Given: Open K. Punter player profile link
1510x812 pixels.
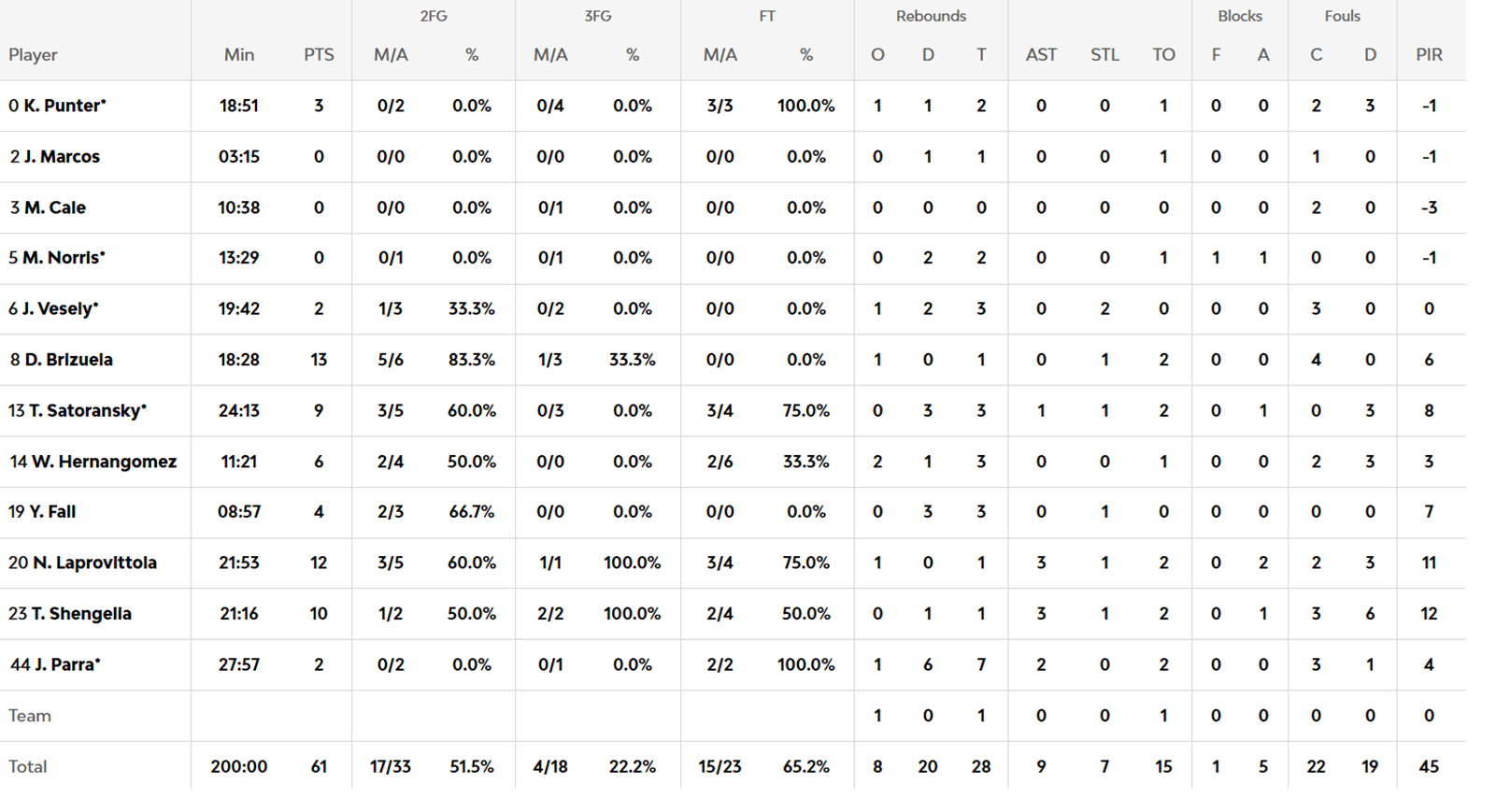Looking at the screenshot, I should pos(64,106).
